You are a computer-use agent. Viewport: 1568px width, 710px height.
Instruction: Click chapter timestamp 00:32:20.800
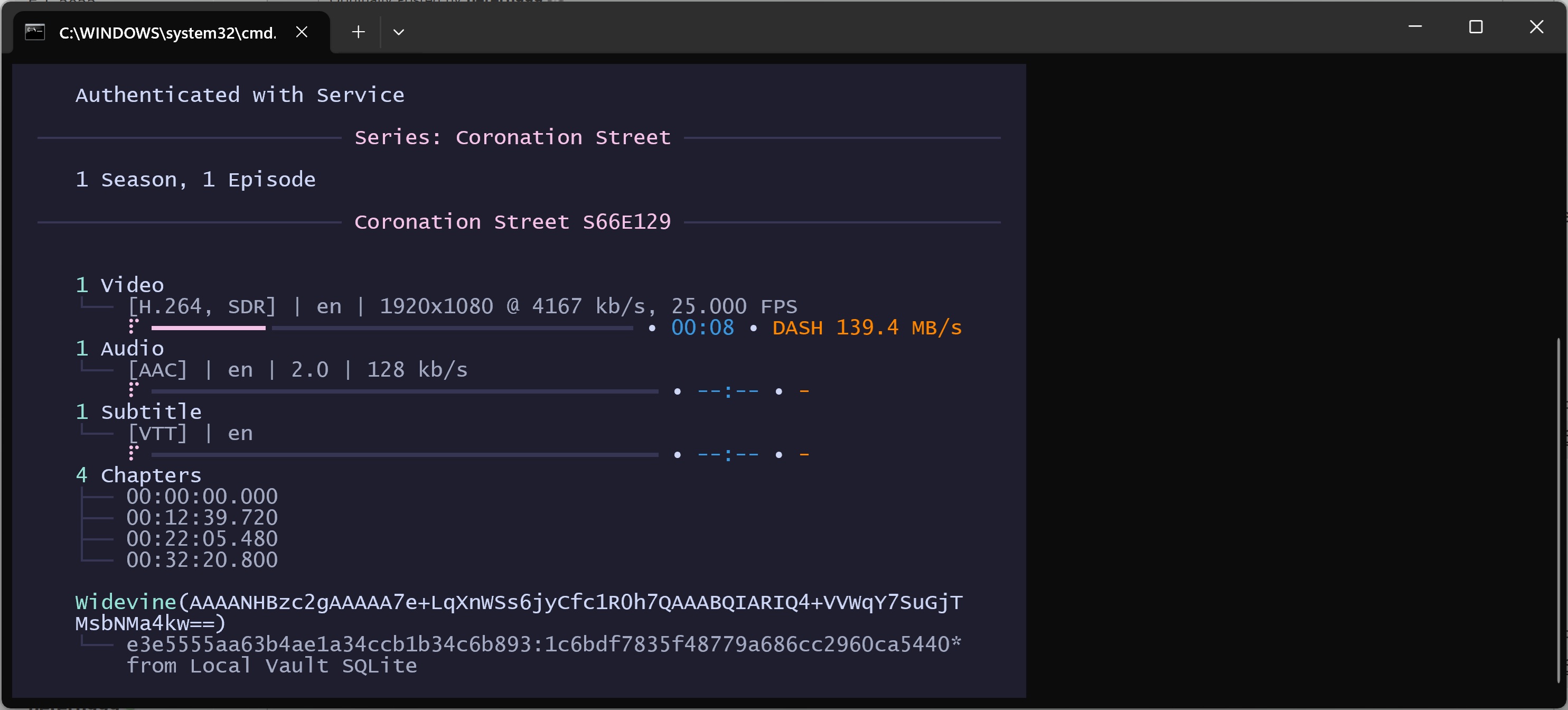(x=201, y=560)
